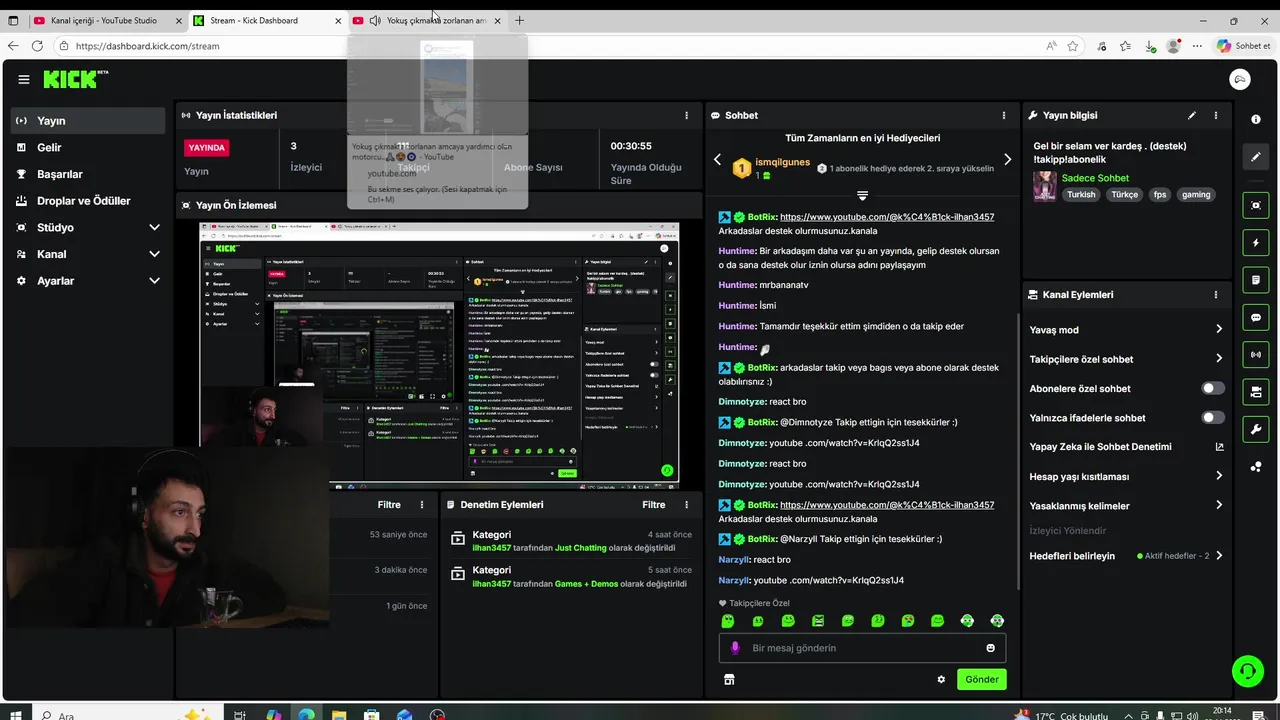Viewport: 1280px width, 720px height.
Task: Switch to Kanal içeriği YouTube Studio tab
Action: click(x=107, y=20)
